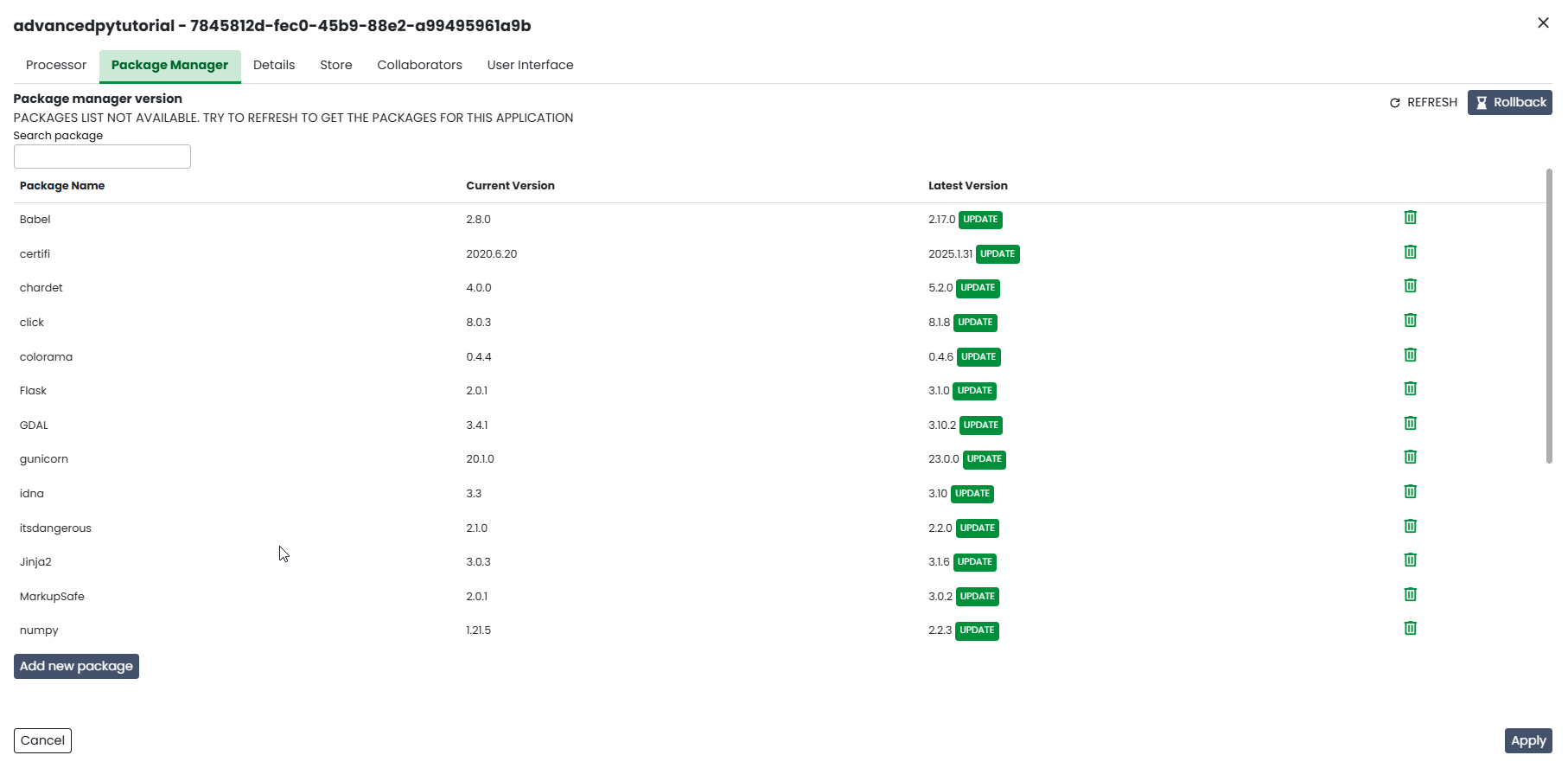Select the Babel package name
This screenshot has height=768, width=1568.
pyautogui.click(x=35, y=220)
